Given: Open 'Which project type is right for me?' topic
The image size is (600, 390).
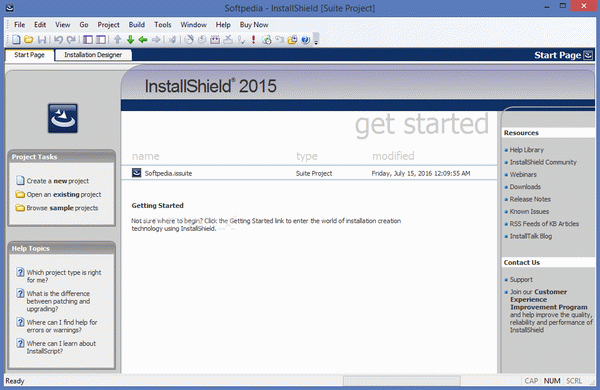Looking at the screenshot, I should pyautogui.click(x=64, y=276).
